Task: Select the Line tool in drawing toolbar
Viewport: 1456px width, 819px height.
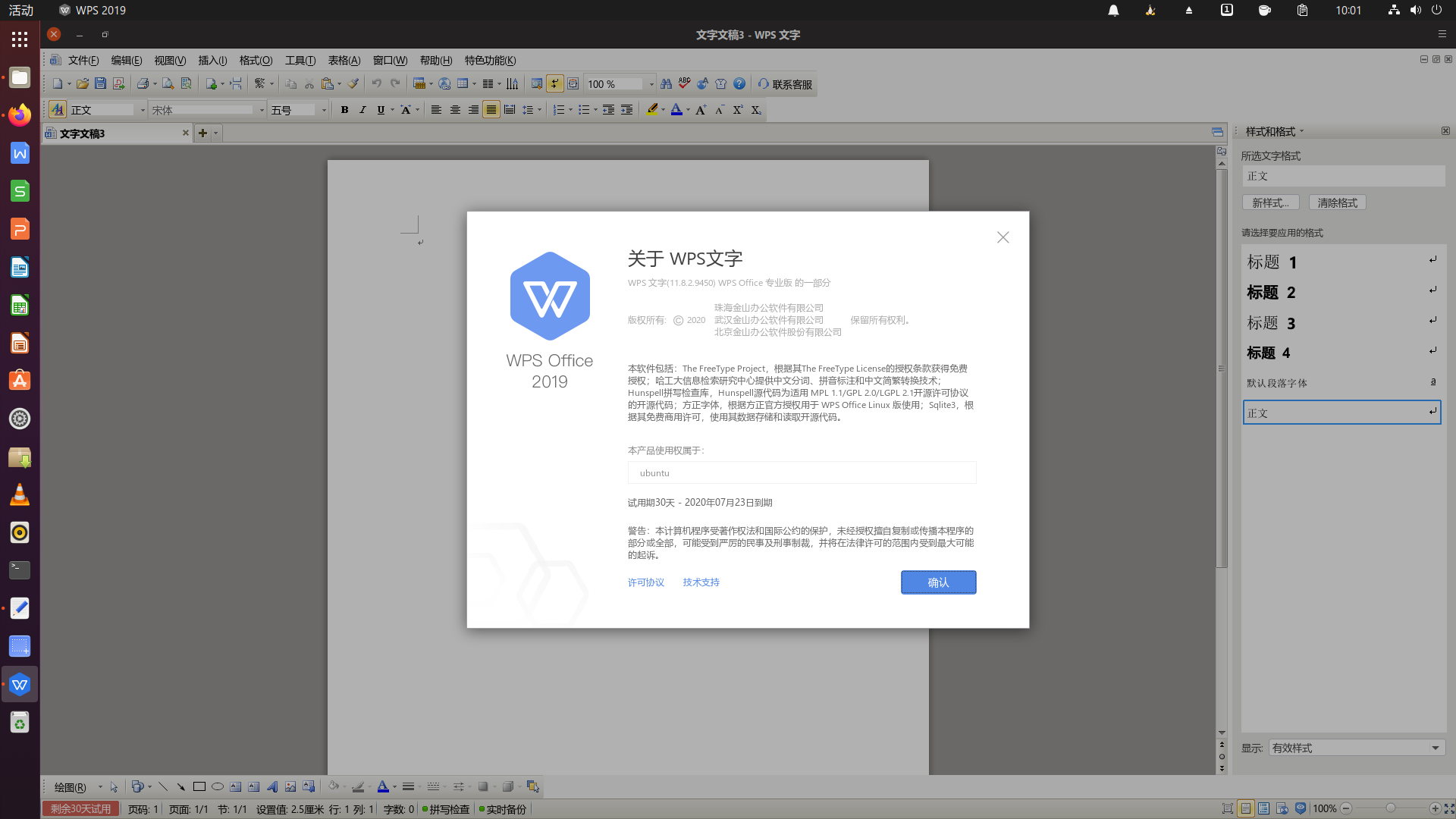Action: click(162, 786)
